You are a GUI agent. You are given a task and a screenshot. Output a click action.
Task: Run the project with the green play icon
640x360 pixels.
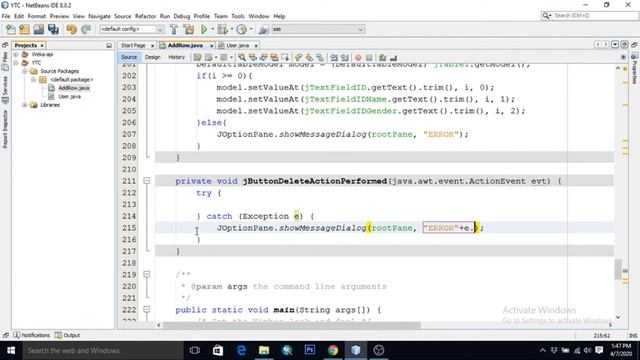[204, 29]
